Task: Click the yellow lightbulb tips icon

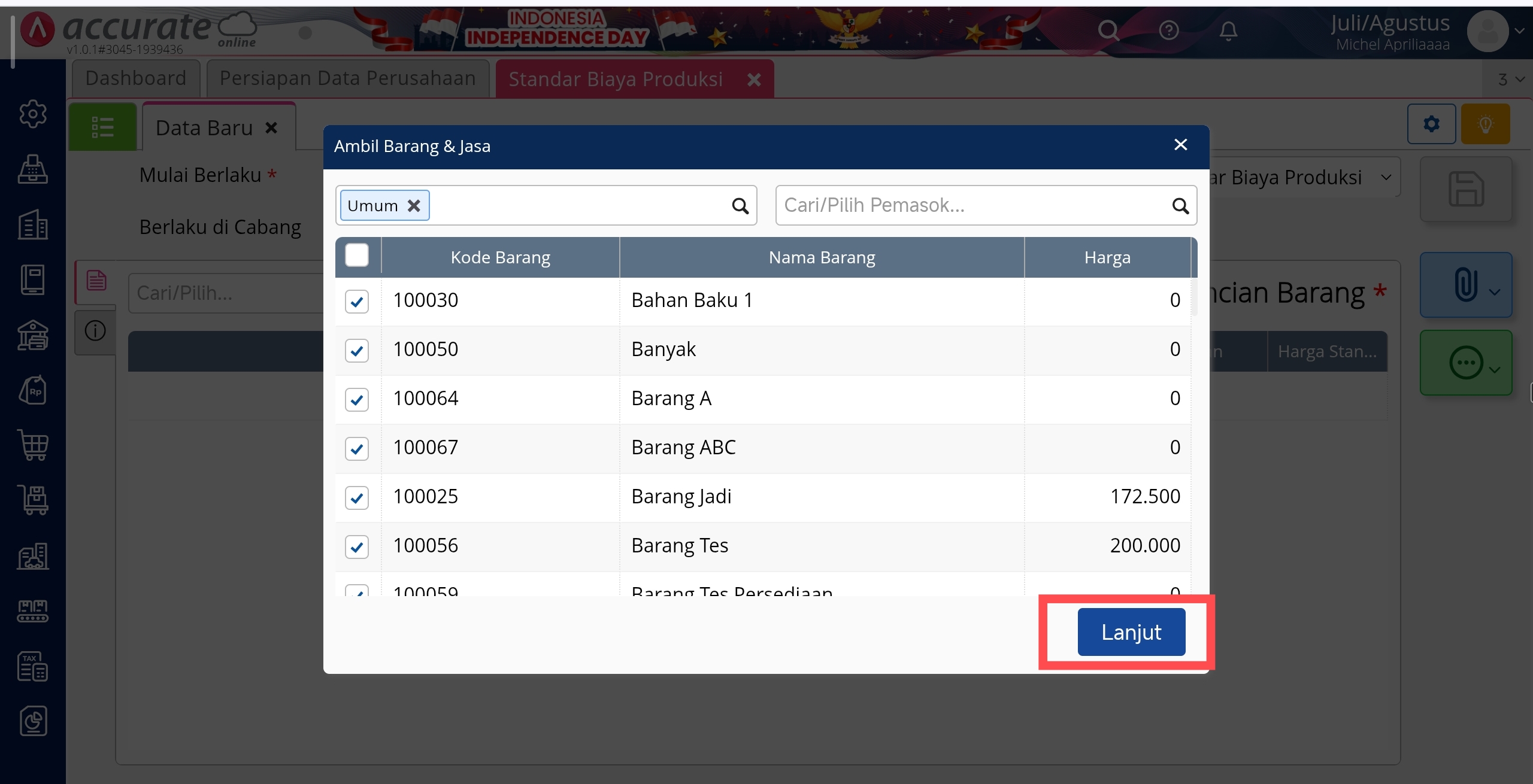Action: coord(1485,124)
